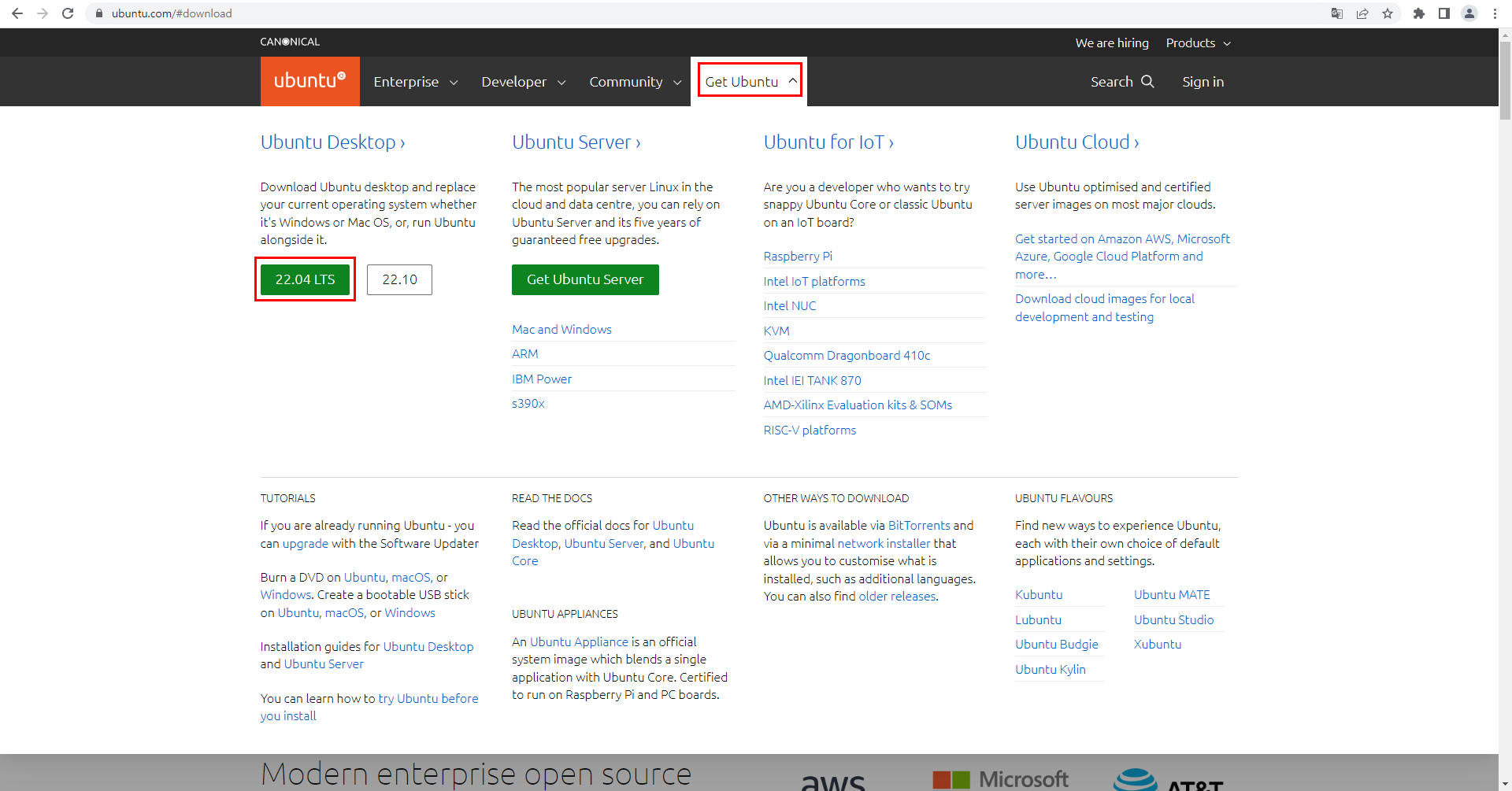The width and height of the screenshot is (1512, 791).
Task: Click the browser forward arrow
Action: (43, 13)
